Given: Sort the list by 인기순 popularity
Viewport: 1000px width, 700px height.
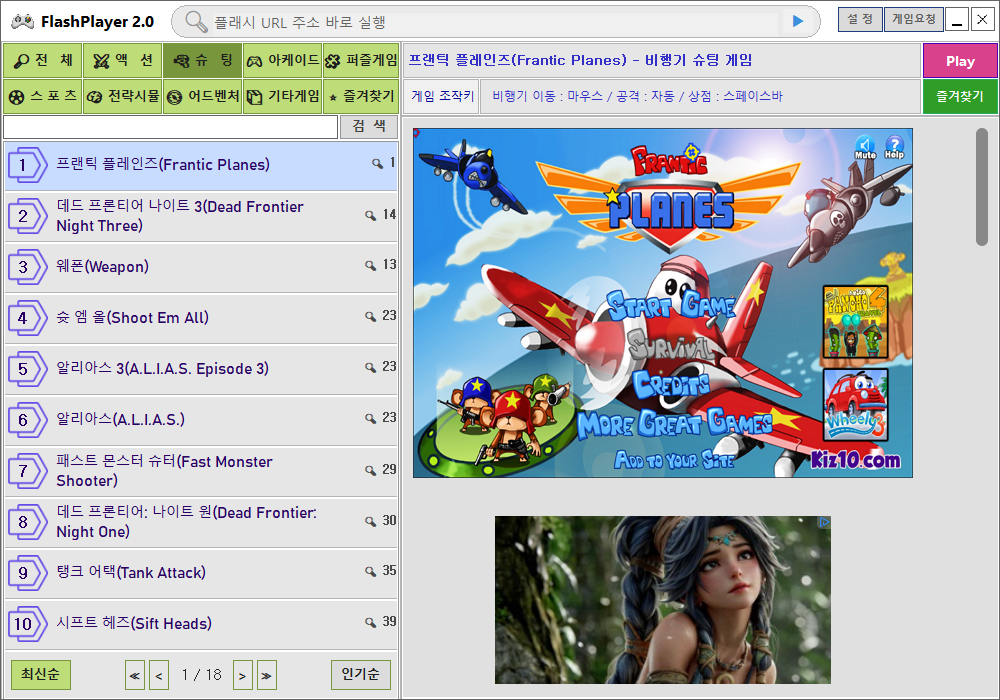Looking at the screenshot, I should (x=360, y=674).
